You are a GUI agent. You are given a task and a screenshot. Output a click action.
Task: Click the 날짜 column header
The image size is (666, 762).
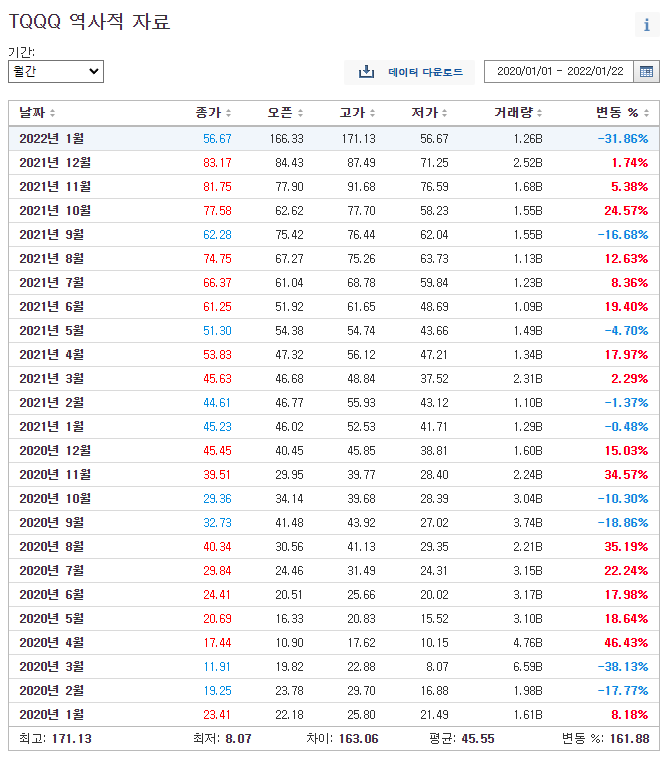pyautogui.click(x=32, y=113)
